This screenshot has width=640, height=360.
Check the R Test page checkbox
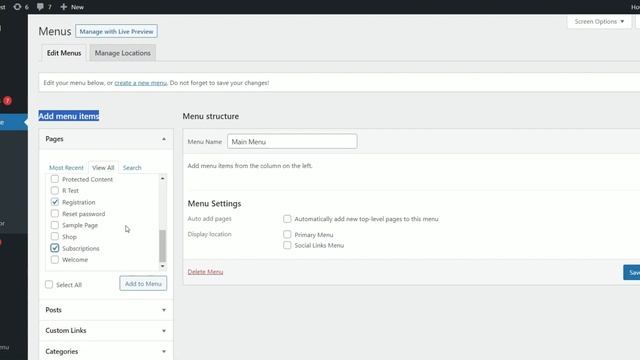coord(55,191)
